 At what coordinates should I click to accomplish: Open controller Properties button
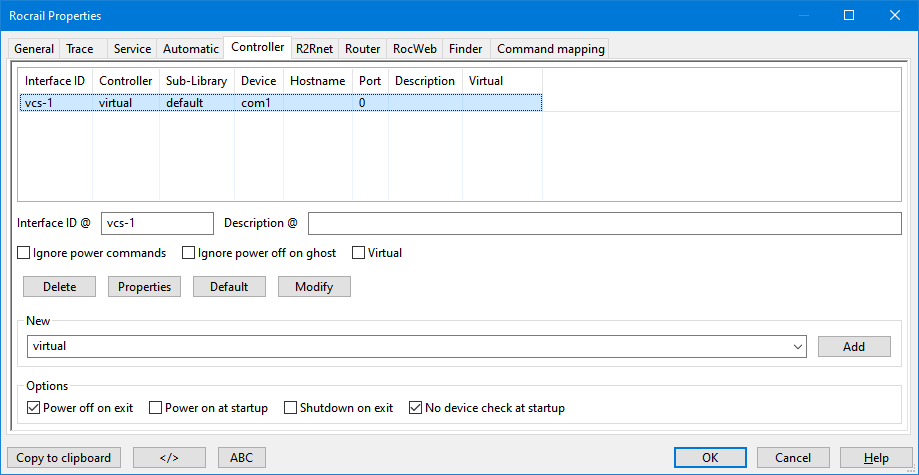(x=144, y=287)
